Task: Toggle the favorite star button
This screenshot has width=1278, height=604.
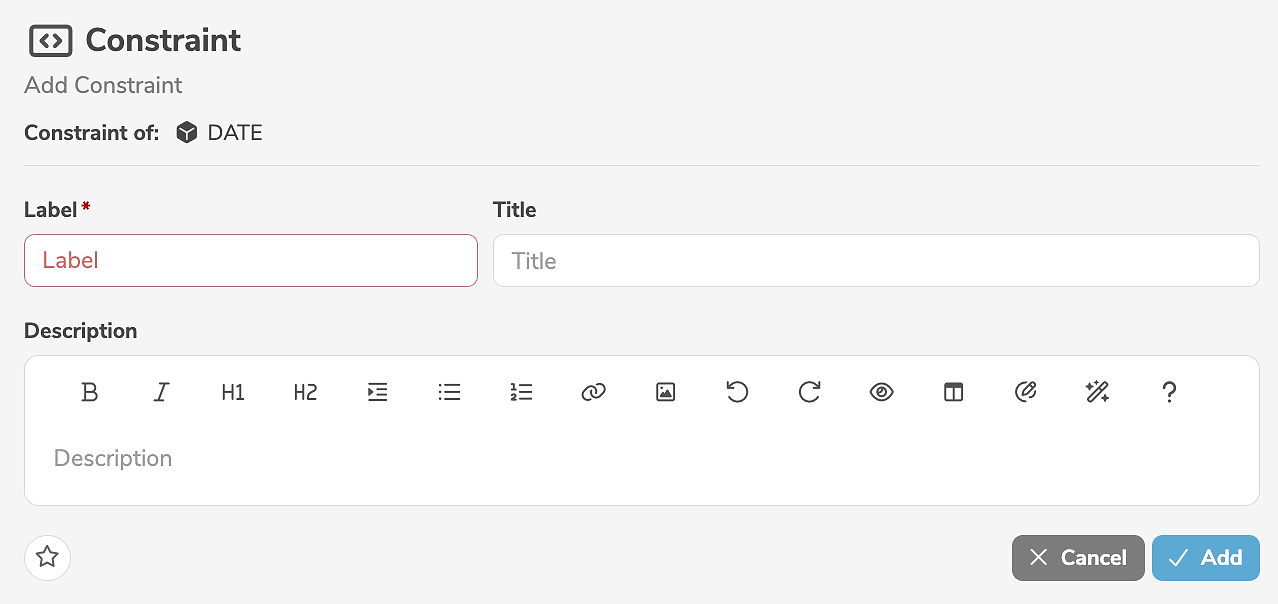Action: [47, 557]
